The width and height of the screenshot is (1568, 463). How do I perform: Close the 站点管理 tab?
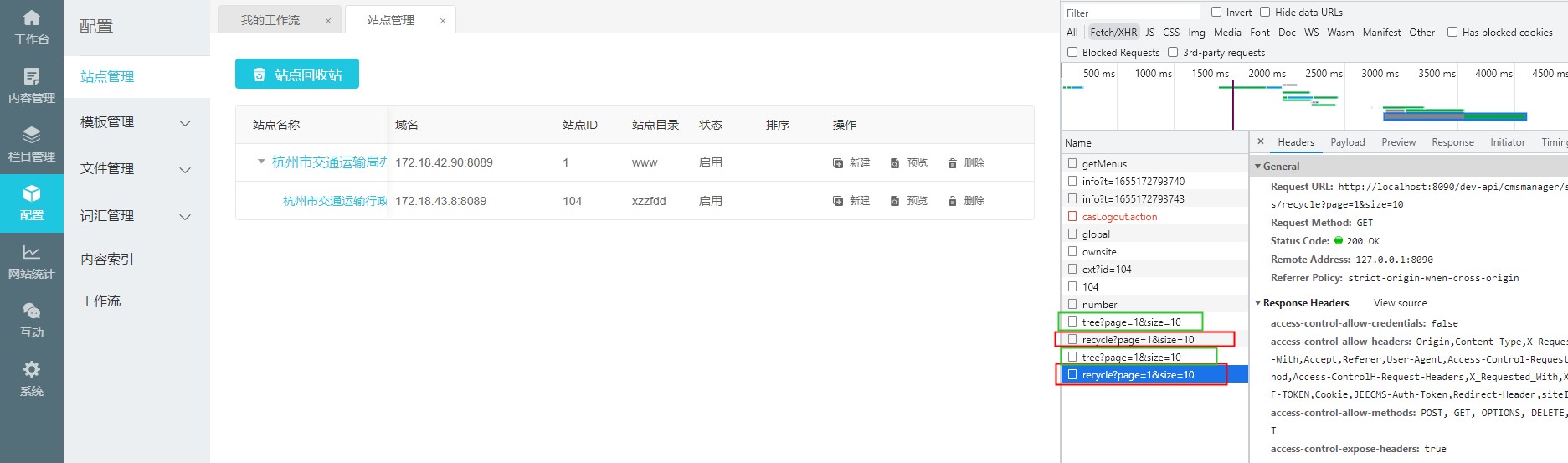(443, 21)
